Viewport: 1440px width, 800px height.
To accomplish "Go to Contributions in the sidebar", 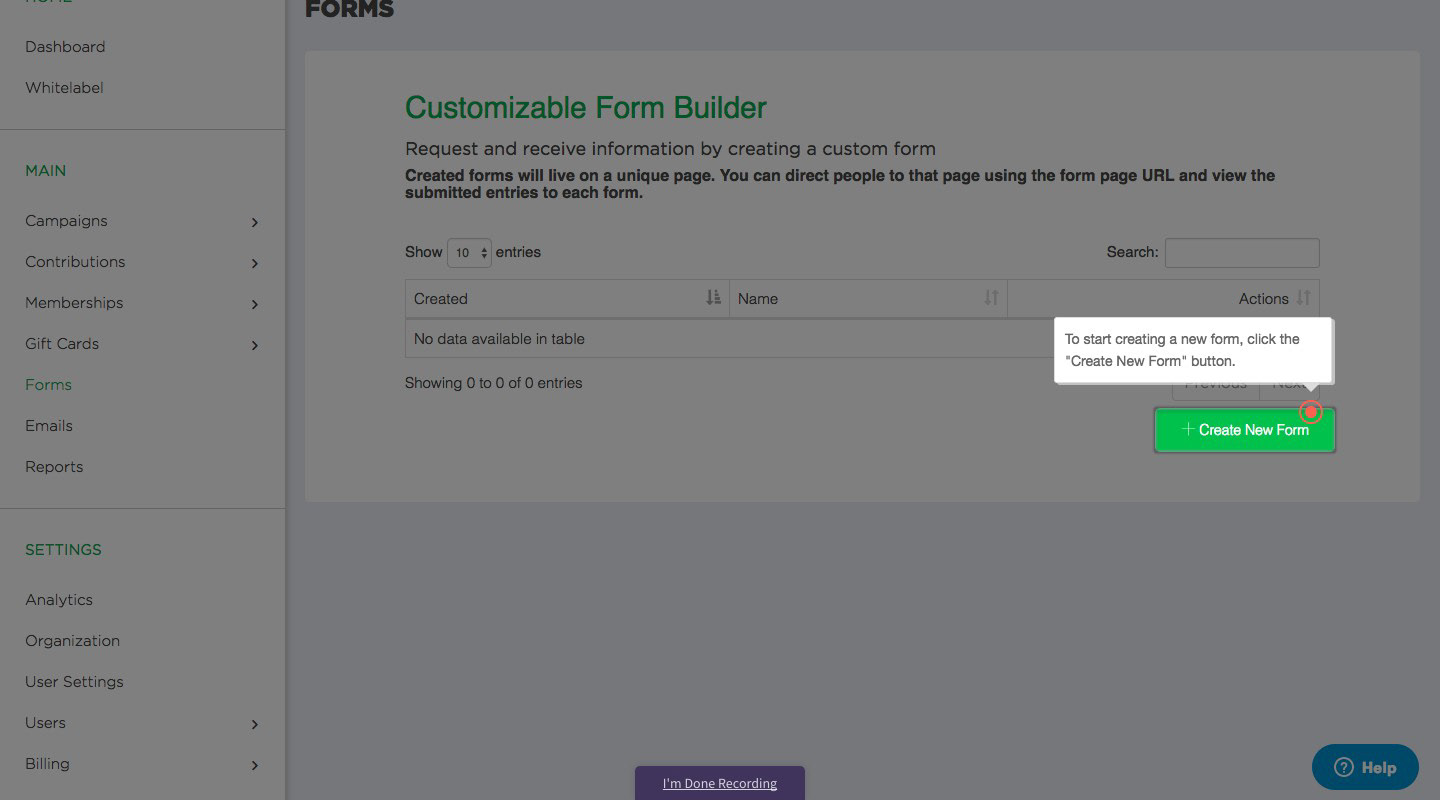I will [x=75, y=262].
